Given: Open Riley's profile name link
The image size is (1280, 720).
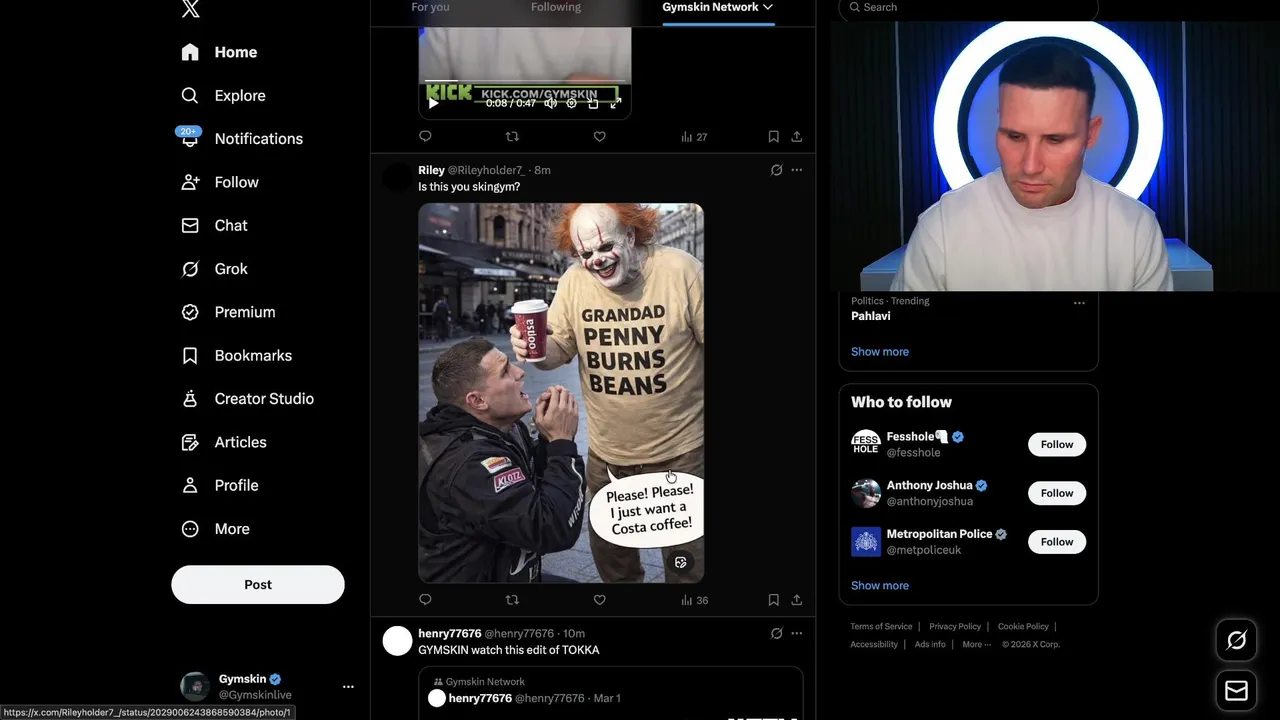Looking at the screenshot, I should click(431, 170).
